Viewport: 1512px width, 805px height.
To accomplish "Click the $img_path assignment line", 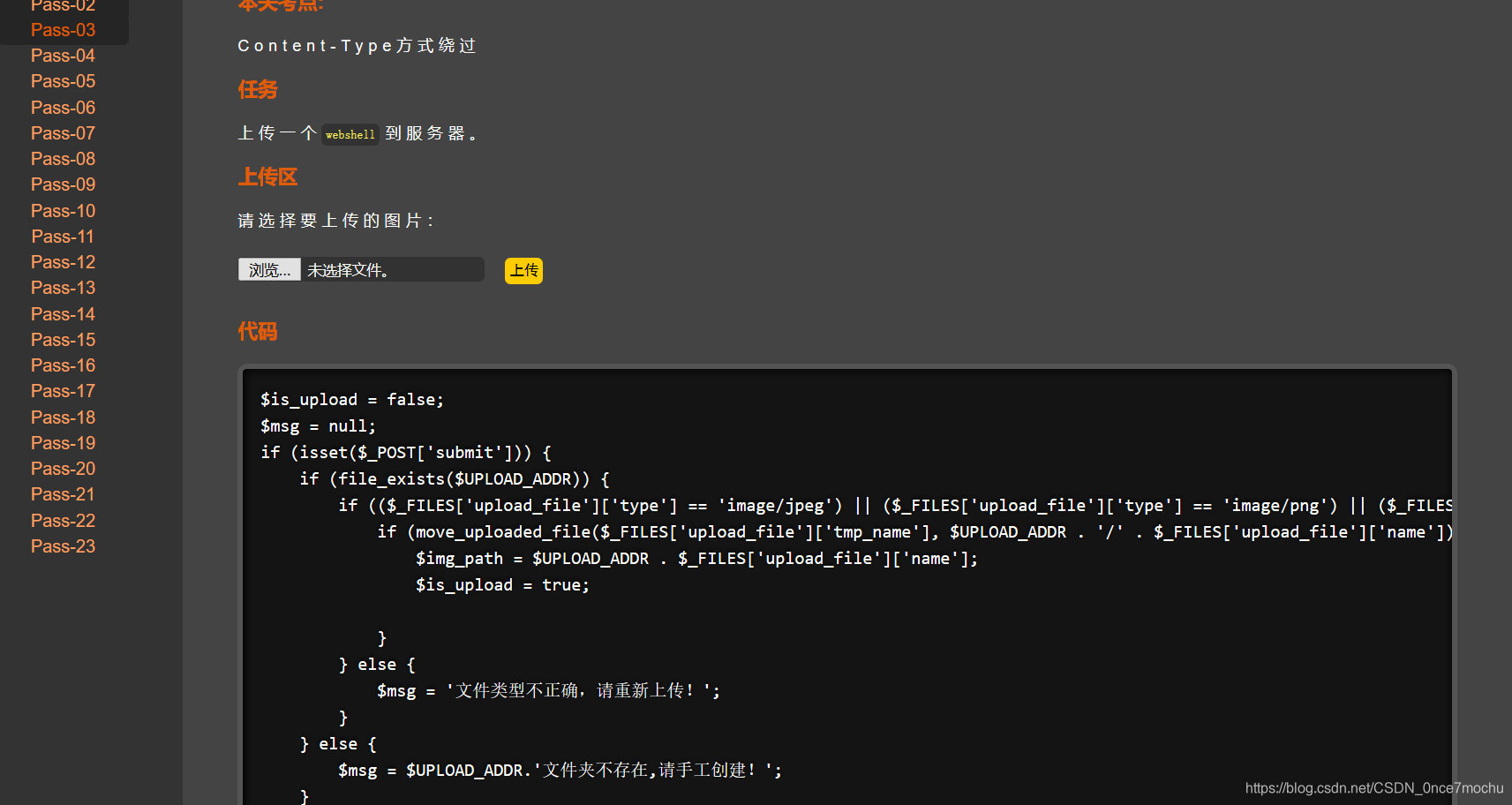I will 697,559.
